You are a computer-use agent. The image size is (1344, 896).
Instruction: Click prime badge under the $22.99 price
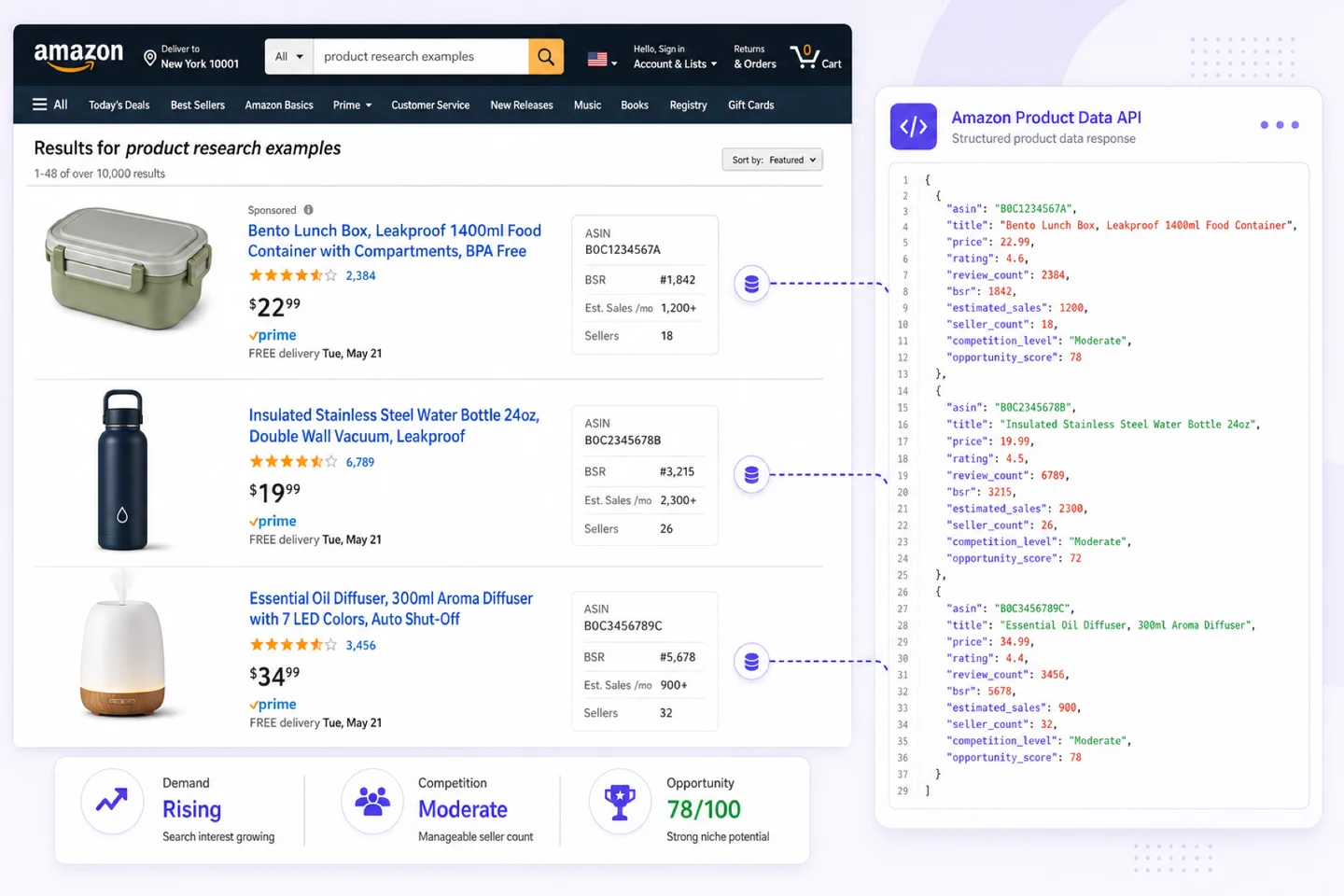pyautogui.click(x=273, y=335)
